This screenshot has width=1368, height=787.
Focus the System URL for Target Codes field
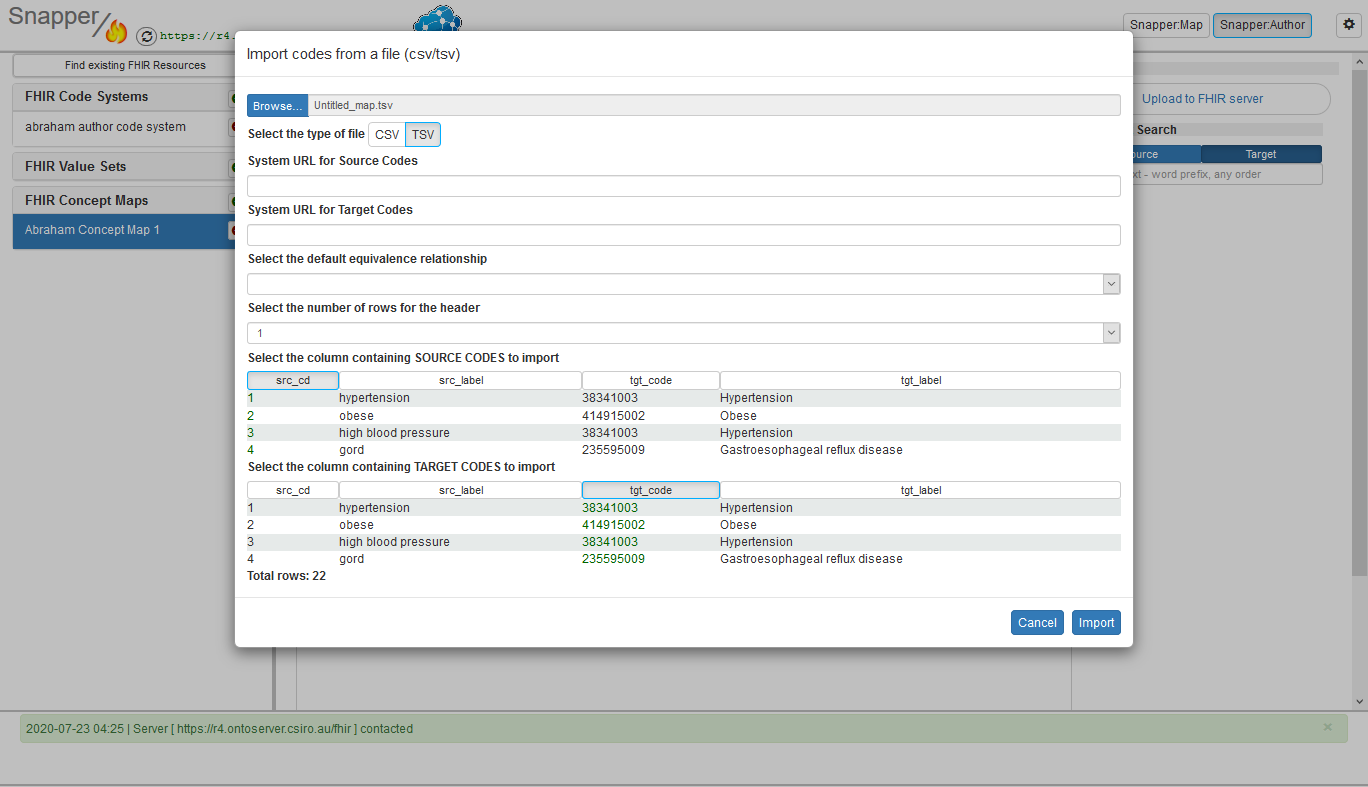[683, 235]
